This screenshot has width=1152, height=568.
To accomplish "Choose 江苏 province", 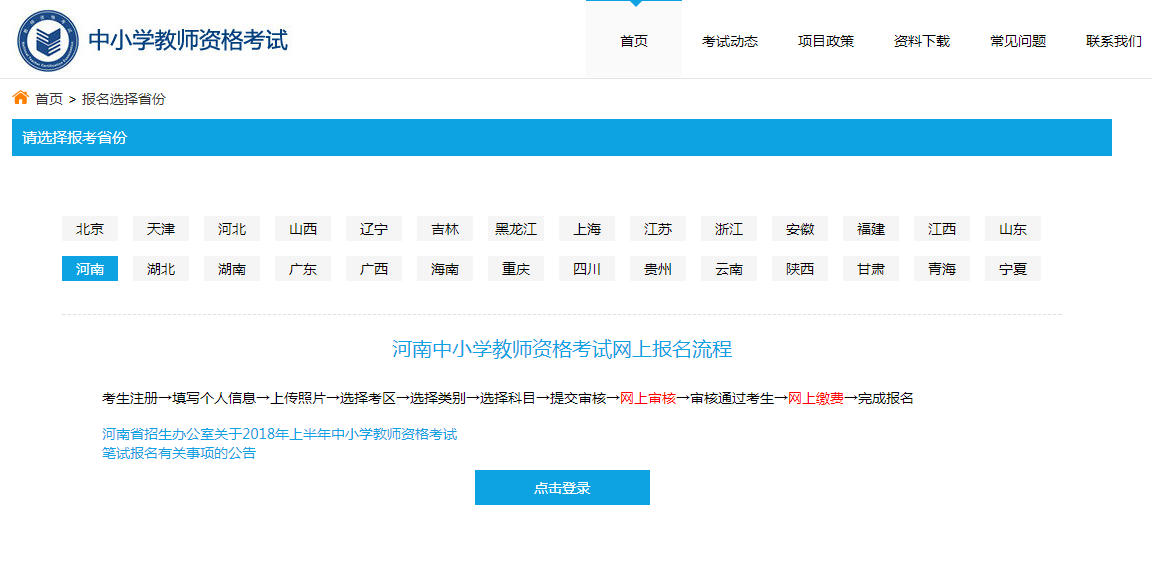I will [658, 229].
